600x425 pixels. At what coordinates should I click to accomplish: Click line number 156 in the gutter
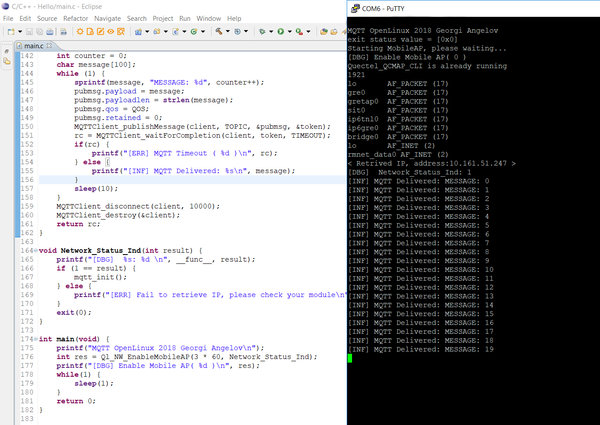click(x=27, y=179)
